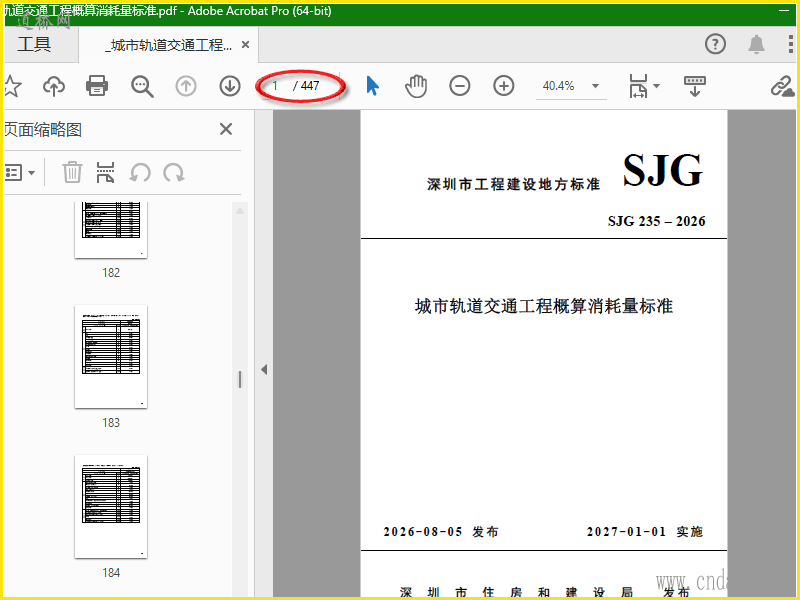
Task: Select the arrow selection tool
Action: (372, 86)
